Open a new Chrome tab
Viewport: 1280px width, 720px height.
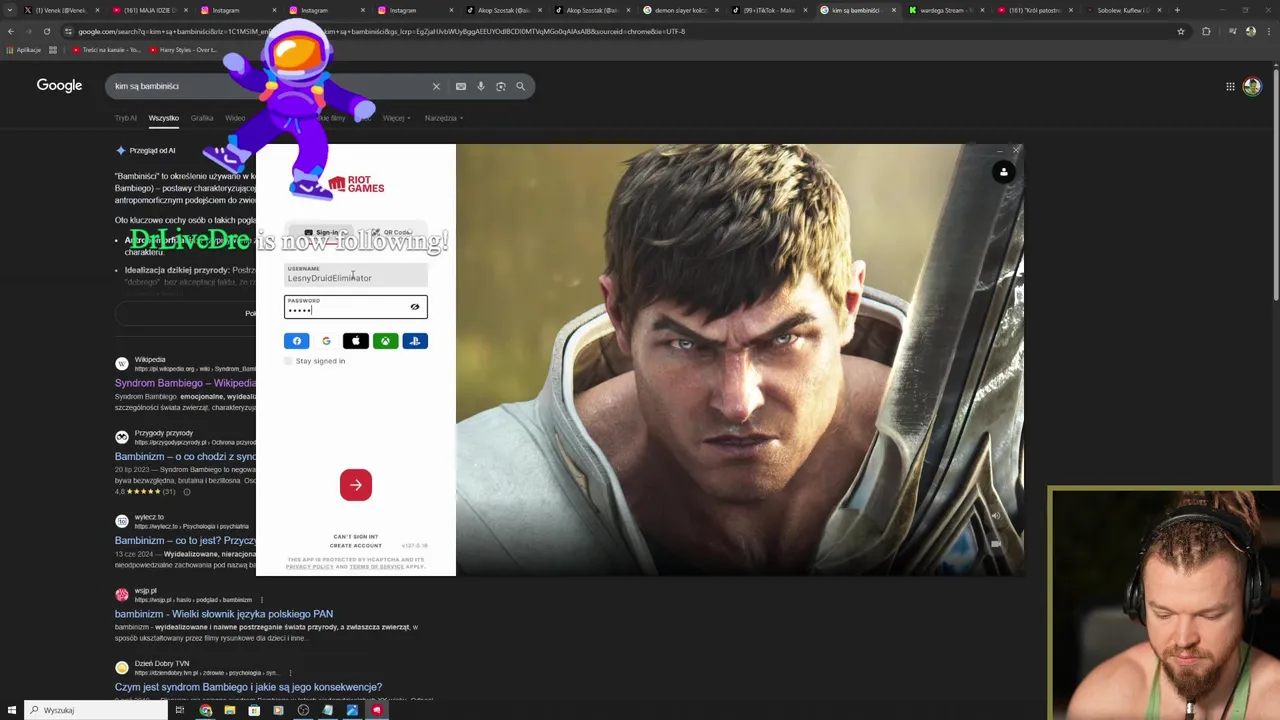pos(1177,10)
